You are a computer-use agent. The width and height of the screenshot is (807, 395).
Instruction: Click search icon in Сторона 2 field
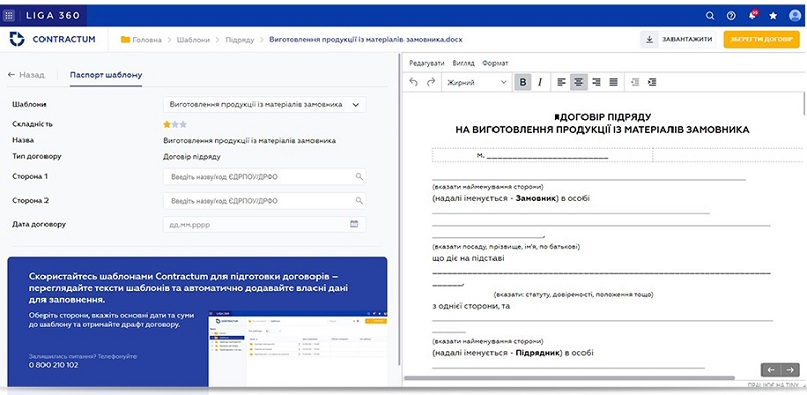[x=359, y=200]
